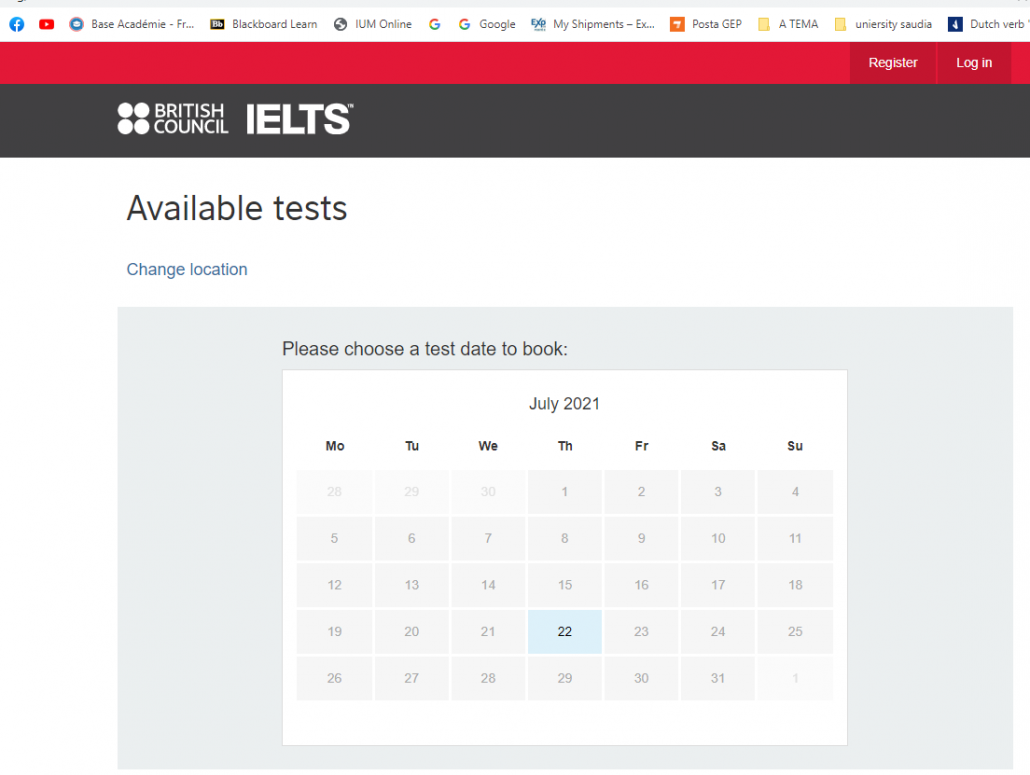1030x775 pixels.
Task: Open the Dutch verb bookmark
Action: (989, 24)
